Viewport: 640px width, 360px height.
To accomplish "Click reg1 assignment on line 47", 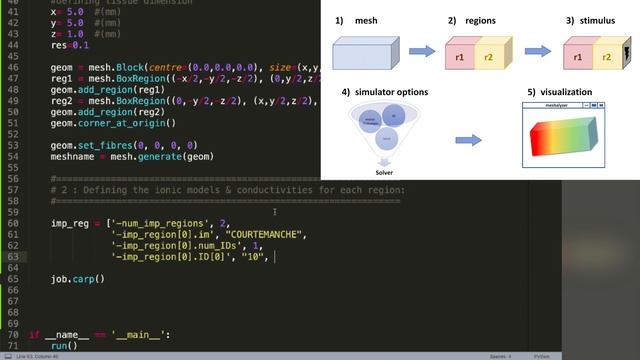I will pos(185,78).
